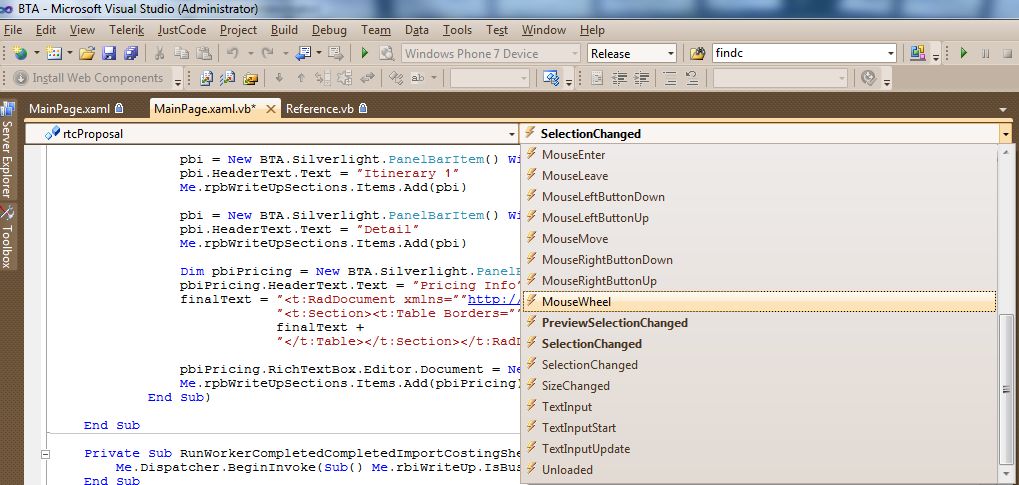Select MouseRightButtonDown event
The width and height of the screenshot is (1019, 485).
[x=759, y=259]
